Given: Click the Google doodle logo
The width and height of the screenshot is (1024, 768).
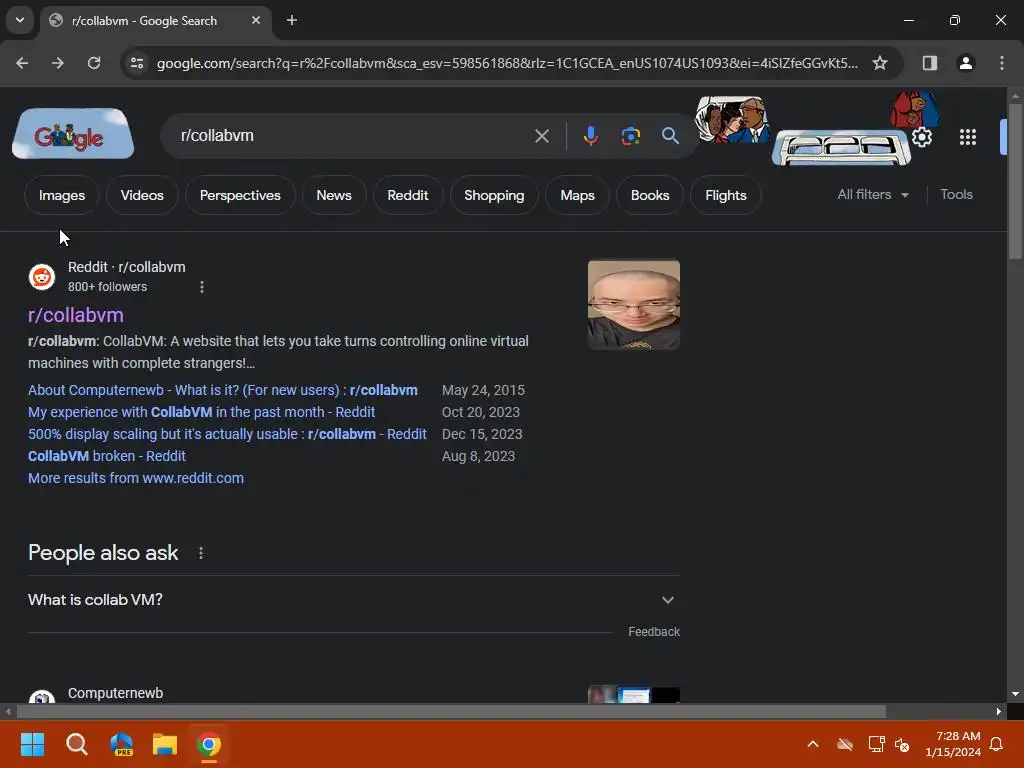Looking at the screenshot, I should [72, 133].
